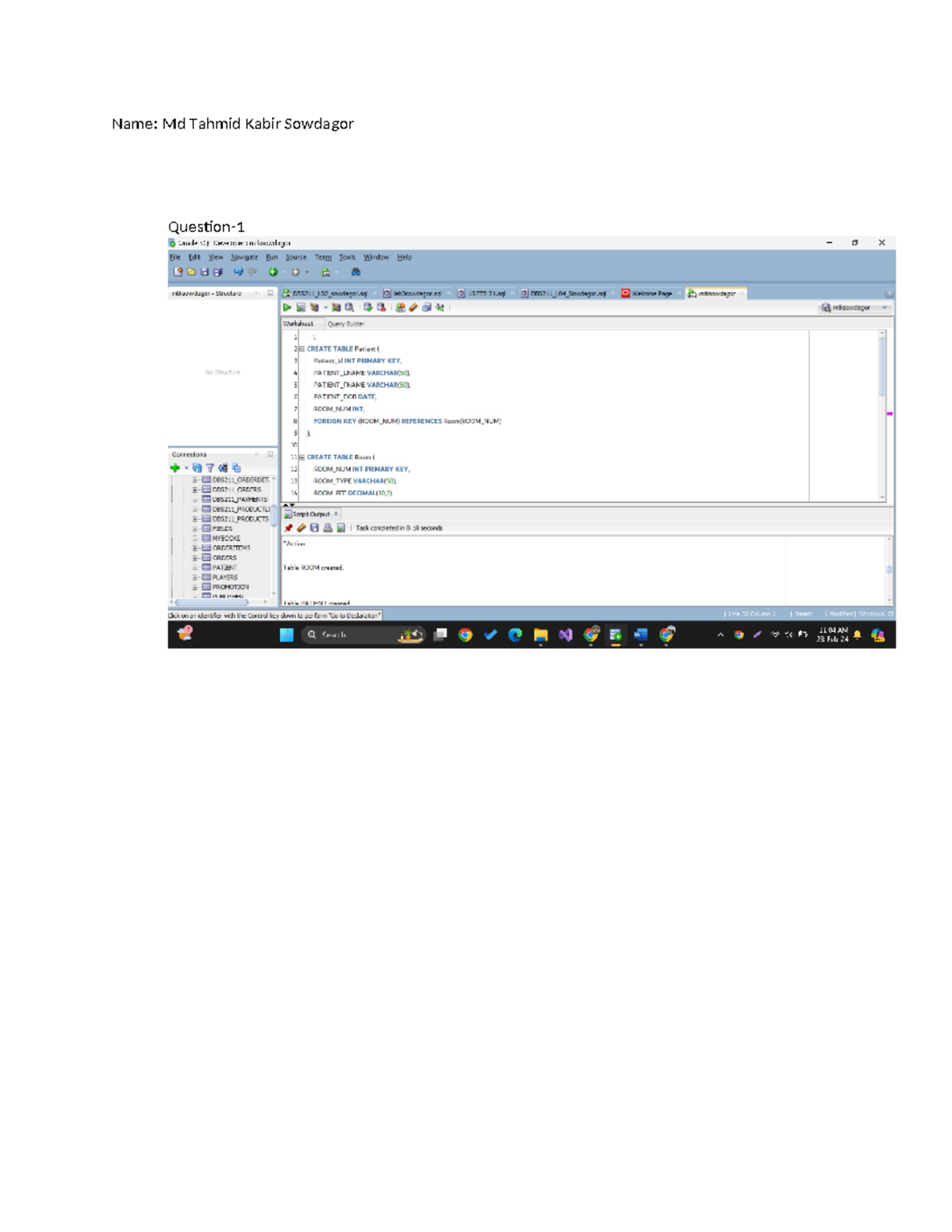Switch to the Query Builder tab
The width and height of the screenshot is (952, 1232).
coord(346,324)
